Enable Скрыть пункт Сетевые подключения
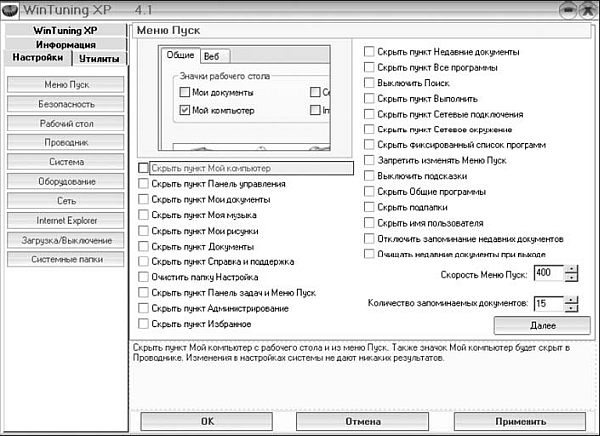This screenshot has height=436, width=600. [x=369, y=114]
